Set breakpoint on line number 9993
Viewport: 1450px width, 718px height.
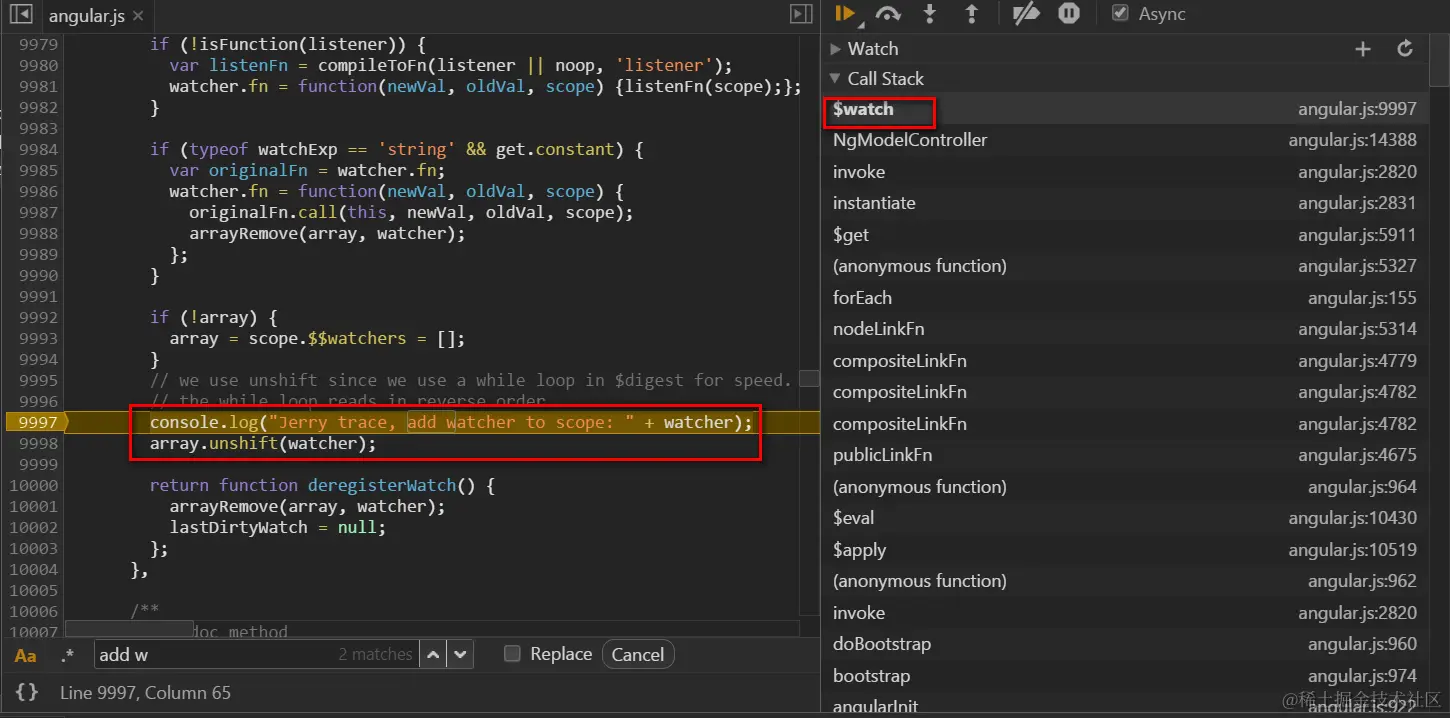point(38,338)
